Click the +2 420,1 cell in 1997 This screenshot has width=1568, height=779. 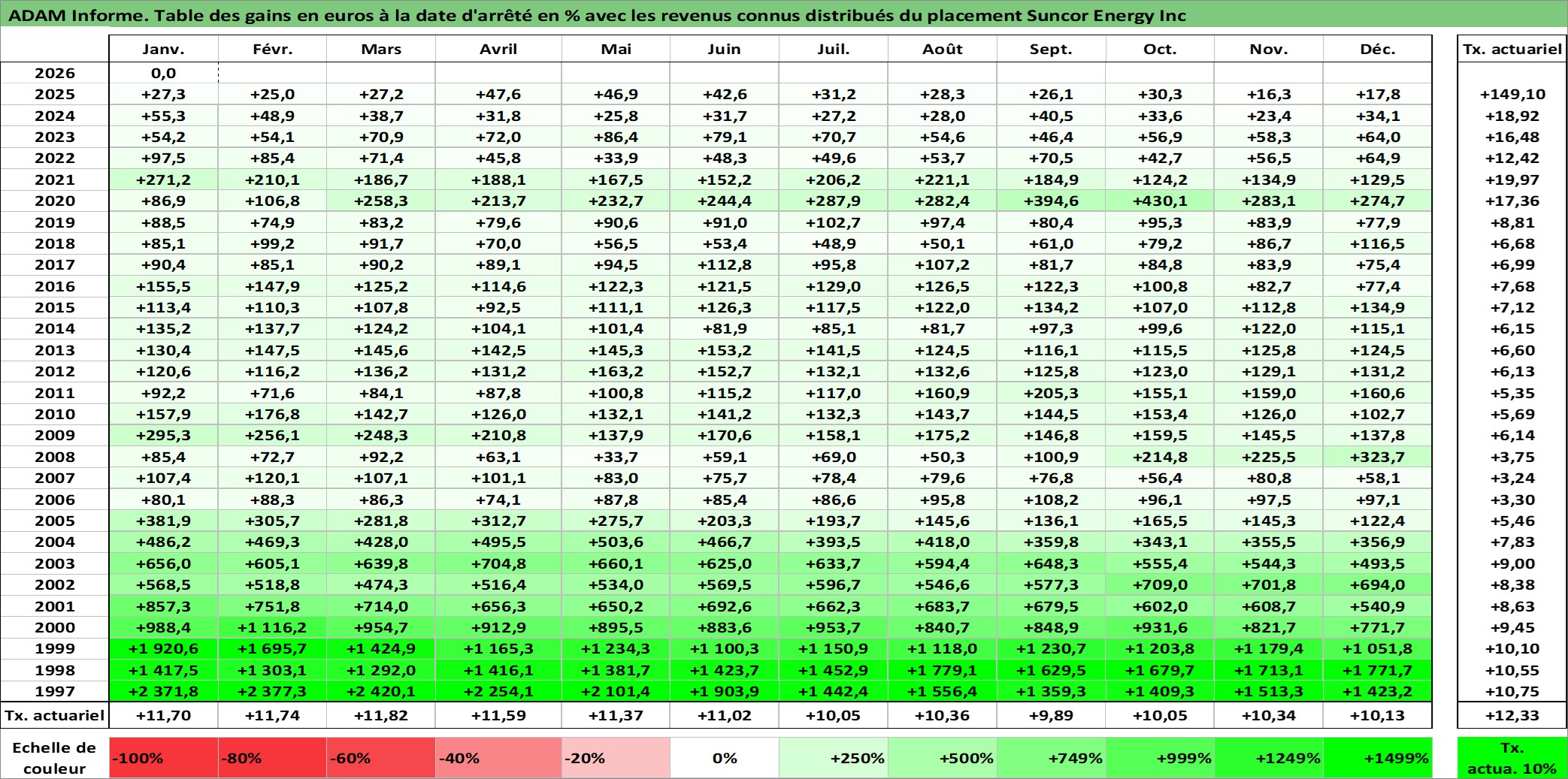pos(381,691)
